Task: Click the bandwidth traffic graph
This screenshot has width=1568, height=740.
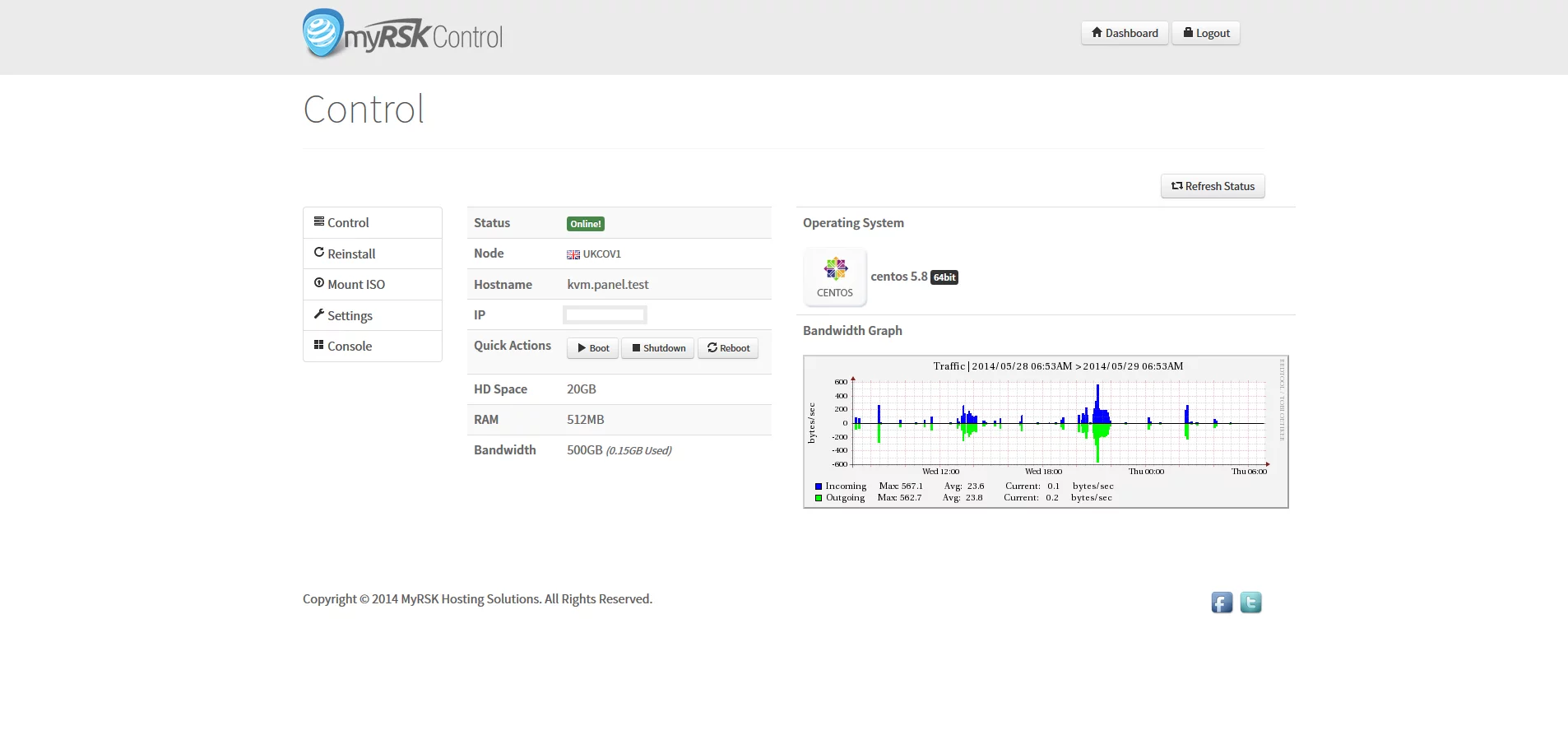Action: pos(1046,432)
